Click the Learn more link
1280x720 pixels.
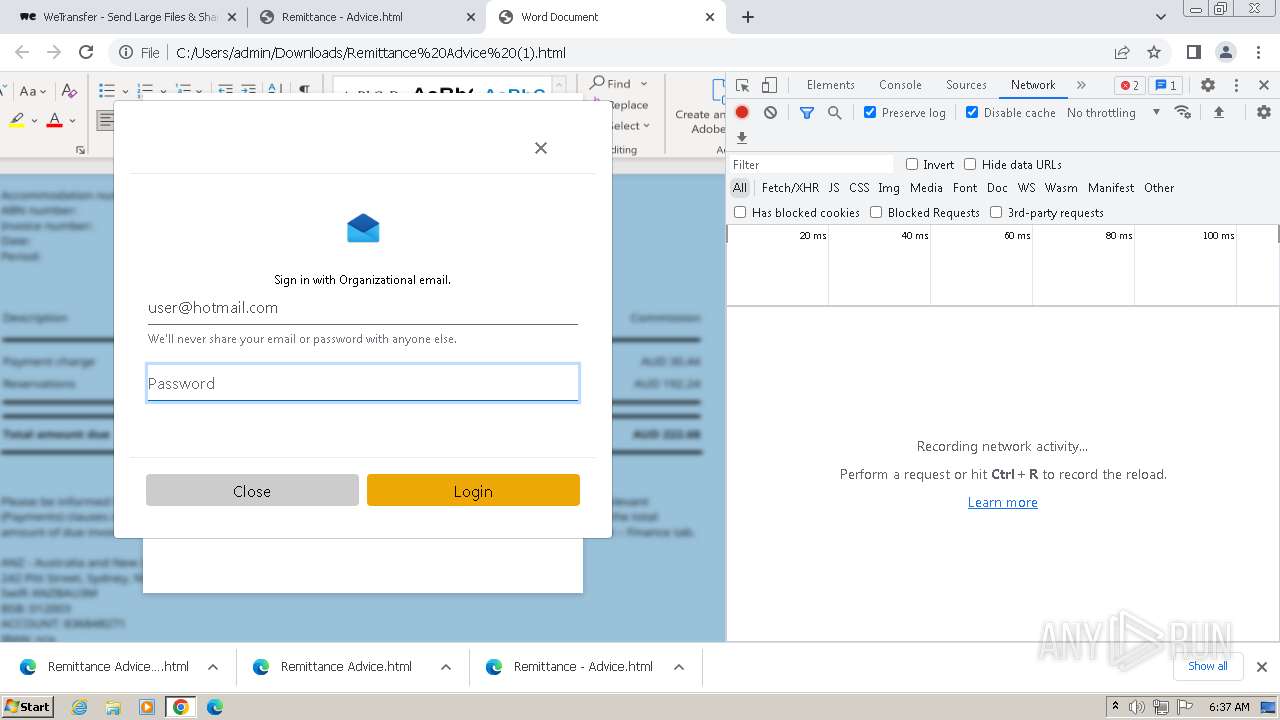(x=1003, y=502)
